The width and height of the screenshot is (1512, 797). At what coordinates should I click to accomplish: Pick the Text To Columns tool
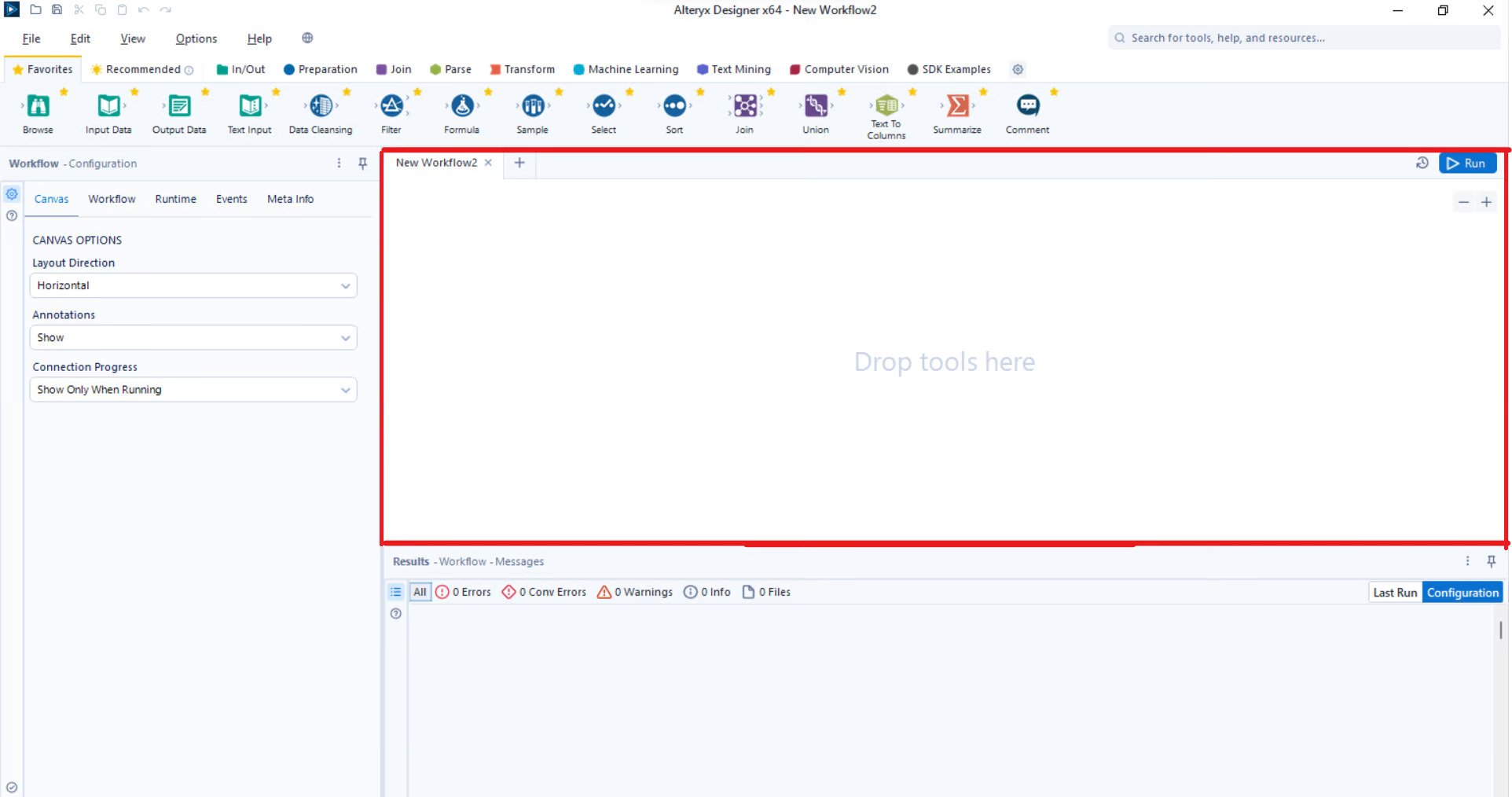pos(886,105)
